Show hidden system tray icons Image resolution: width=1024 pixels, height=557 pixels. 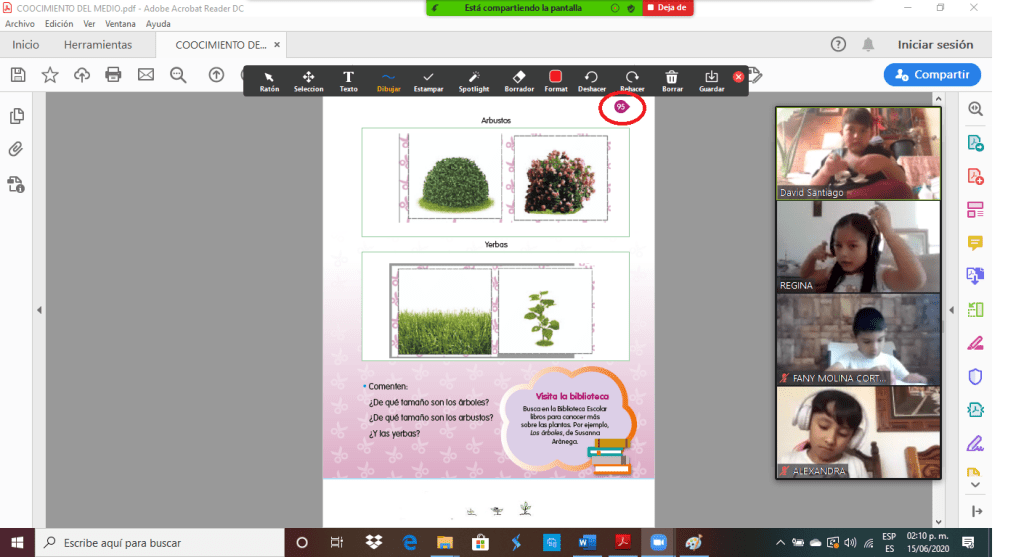(x=781, y=542)
